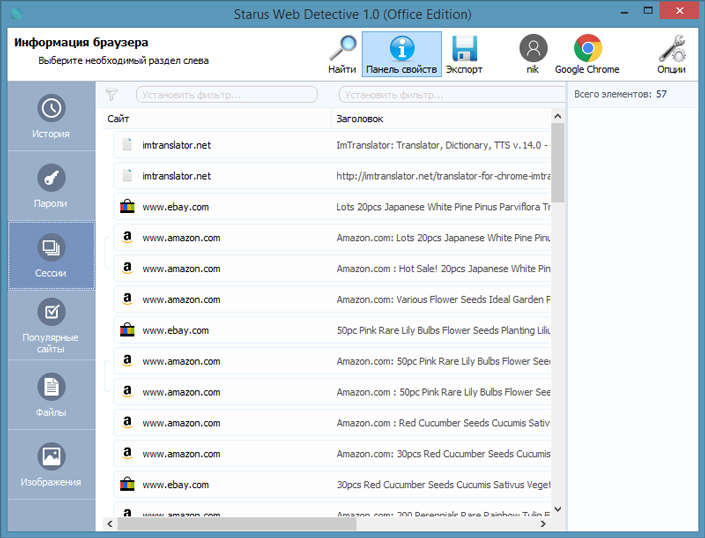The image size is (705, 538).
Task: Select the Сессии sidebar section
Action: pyautogui.click(x=51, y=255)
